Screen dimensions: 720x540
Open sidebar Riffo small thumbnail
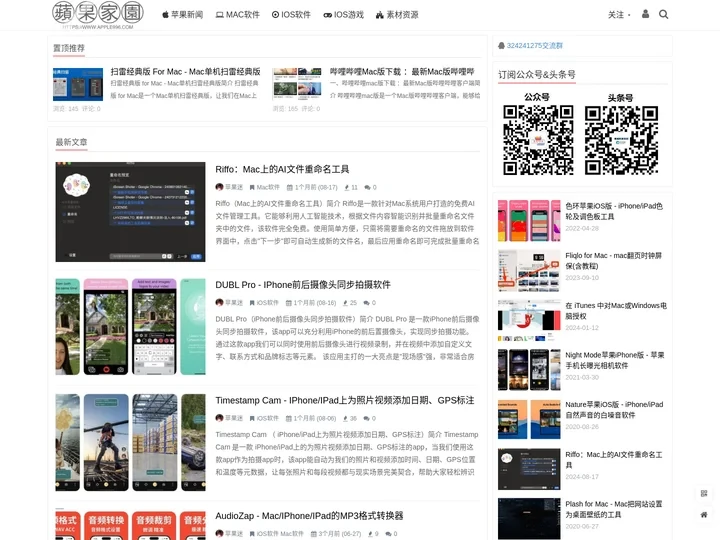pyautogui.click(x=529, y=469)
